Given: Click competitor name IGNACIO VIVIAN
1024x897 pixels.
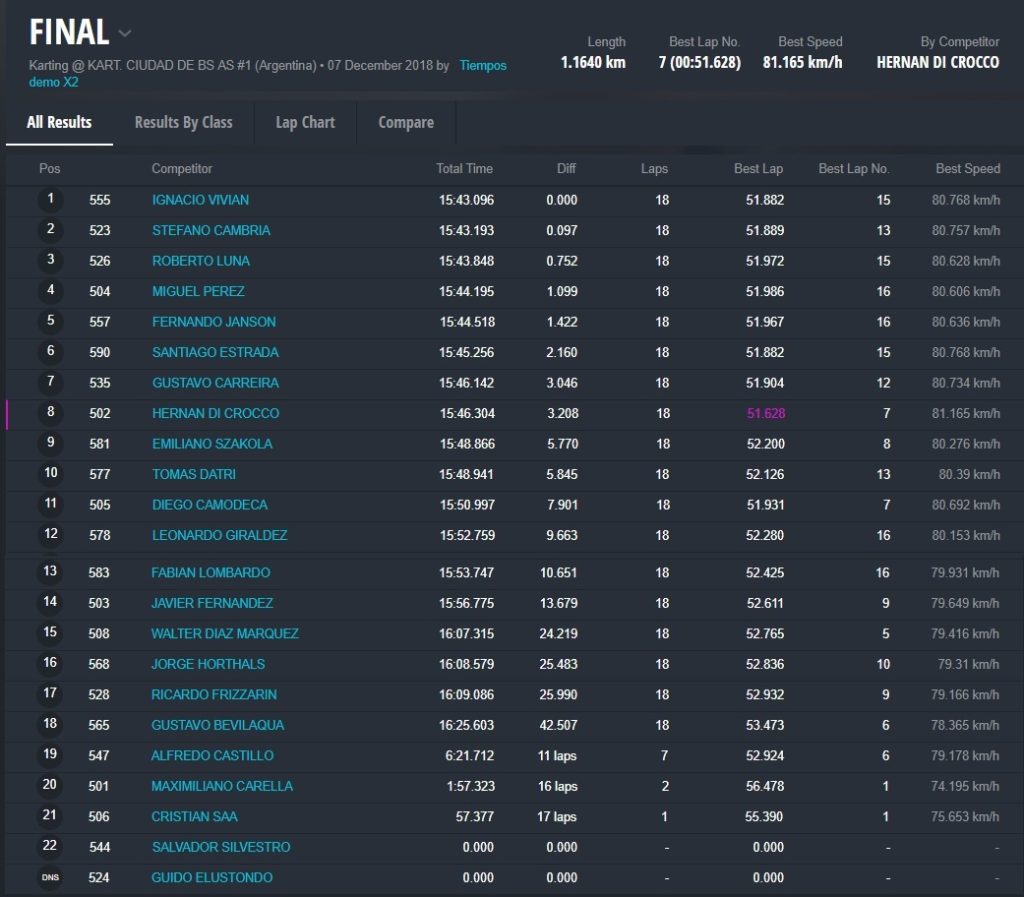Looking at the screenshot, I should 200,200.
